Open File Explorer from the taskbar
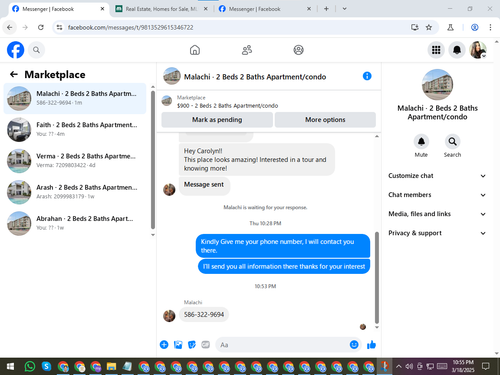Image resolution: width=500 pixels, height=375 pixels. (111, 367)
